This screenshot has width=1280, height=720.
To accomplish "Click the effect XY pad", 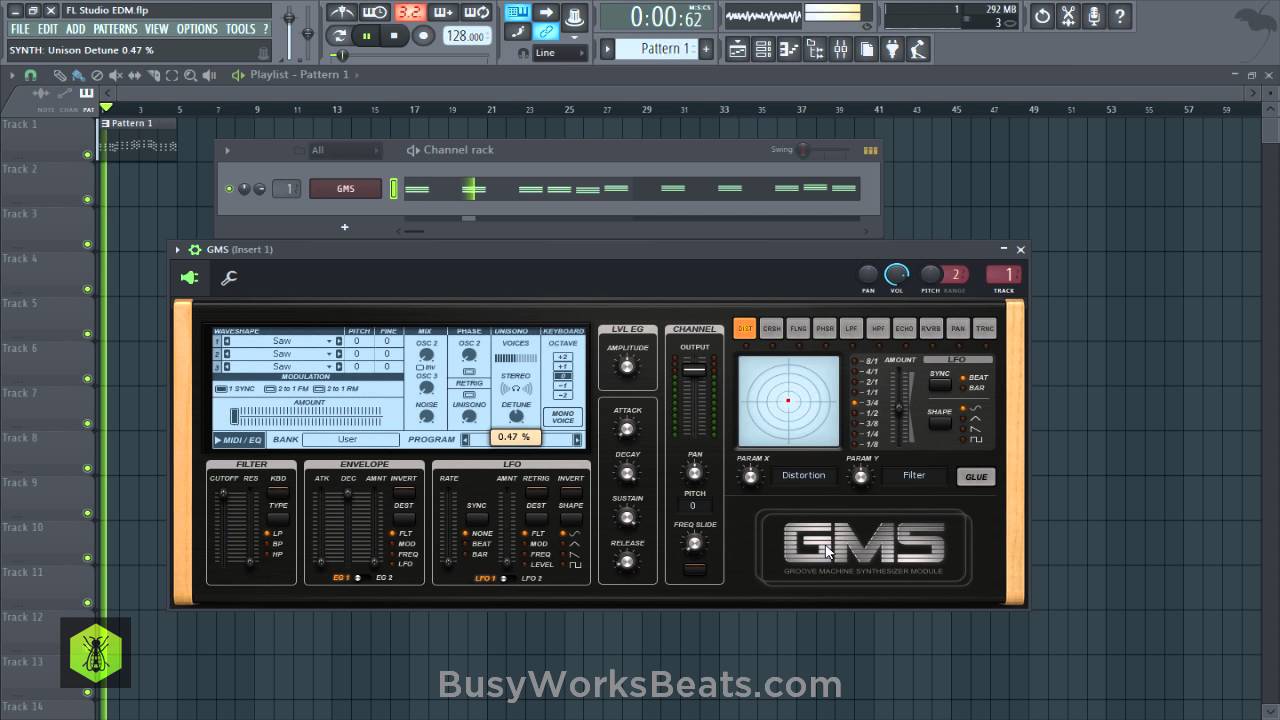I will tap(788, 401).
